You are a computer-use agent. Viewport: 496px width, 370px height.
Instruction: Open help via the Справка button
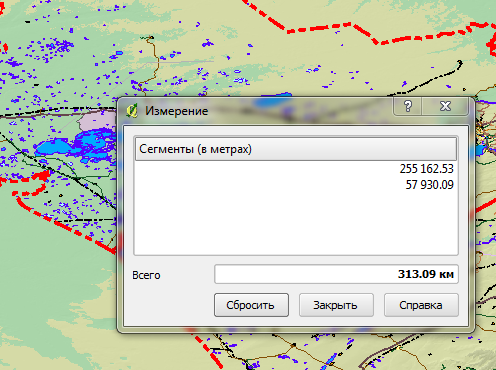(x=421, y=305)
